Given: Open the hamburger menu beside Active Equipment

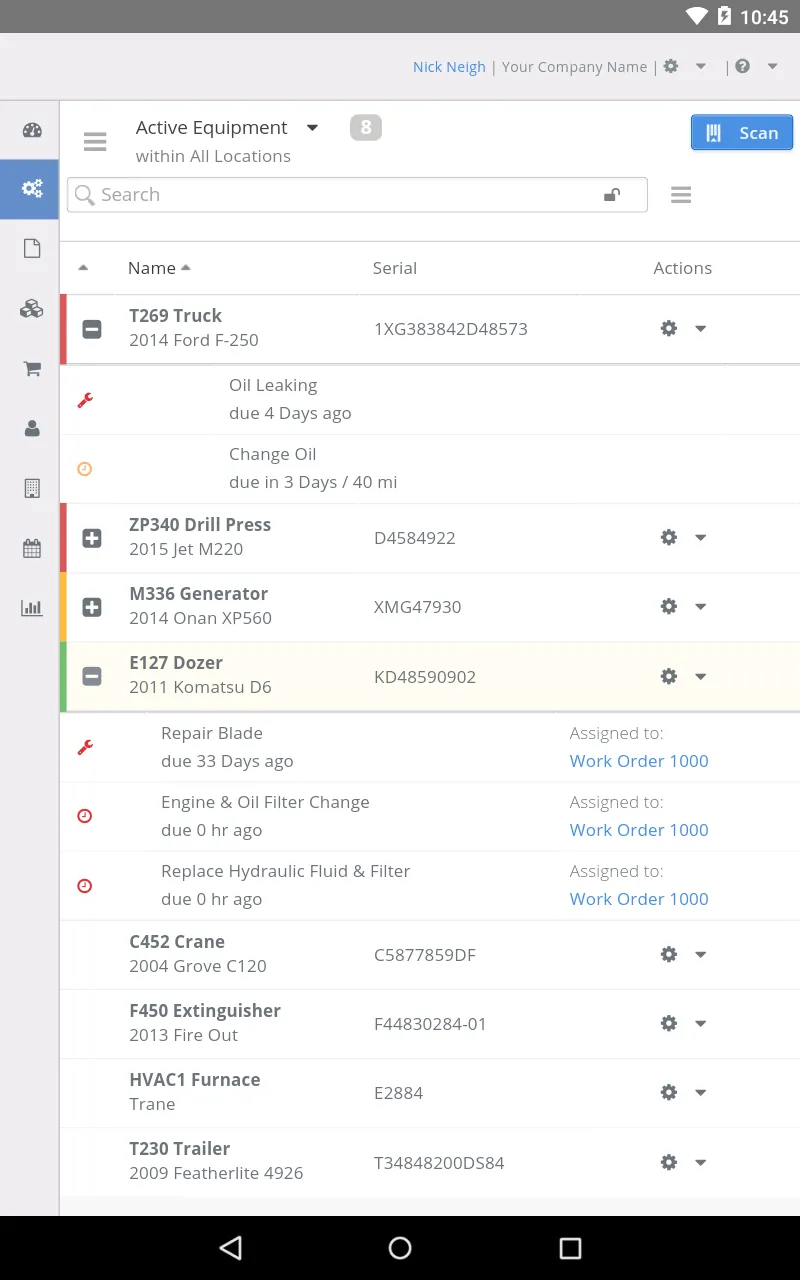Looking at the screenshot, I should [95, 142].
